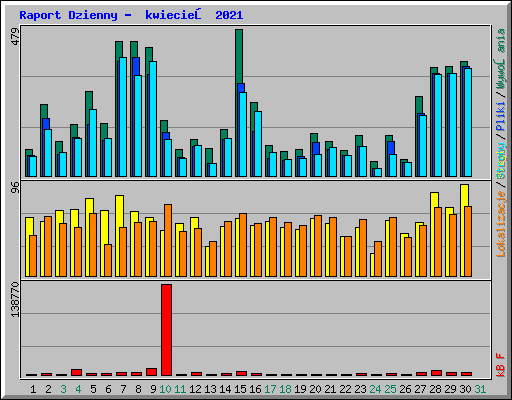The width and height of the screenshot is (512, 400).
Task: Click day label "20" on the x-axis
Action: click(315, 389)
